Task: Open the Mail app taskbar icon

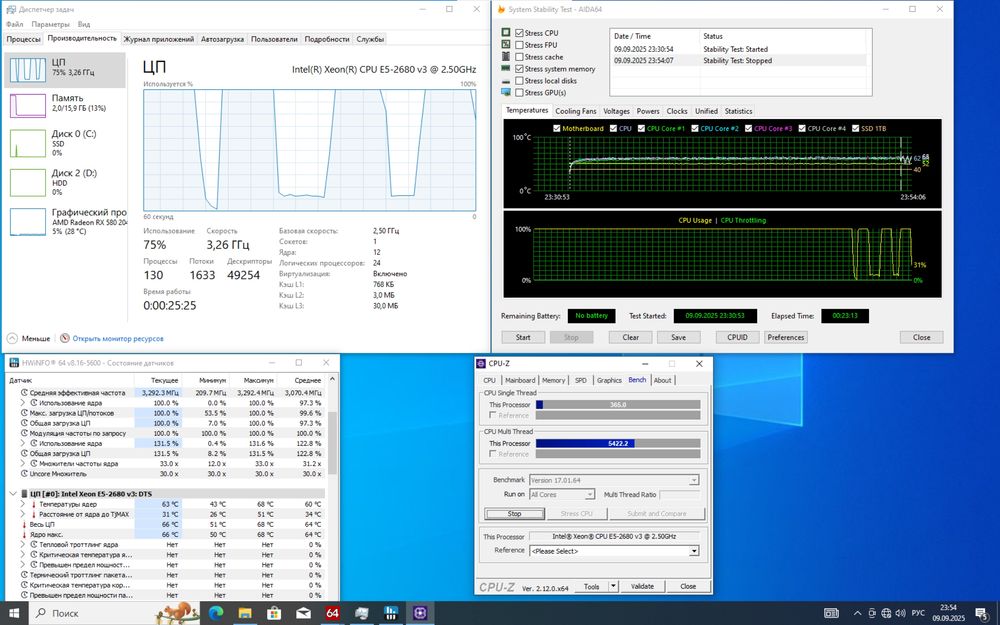Action: (x=304, y=613)
